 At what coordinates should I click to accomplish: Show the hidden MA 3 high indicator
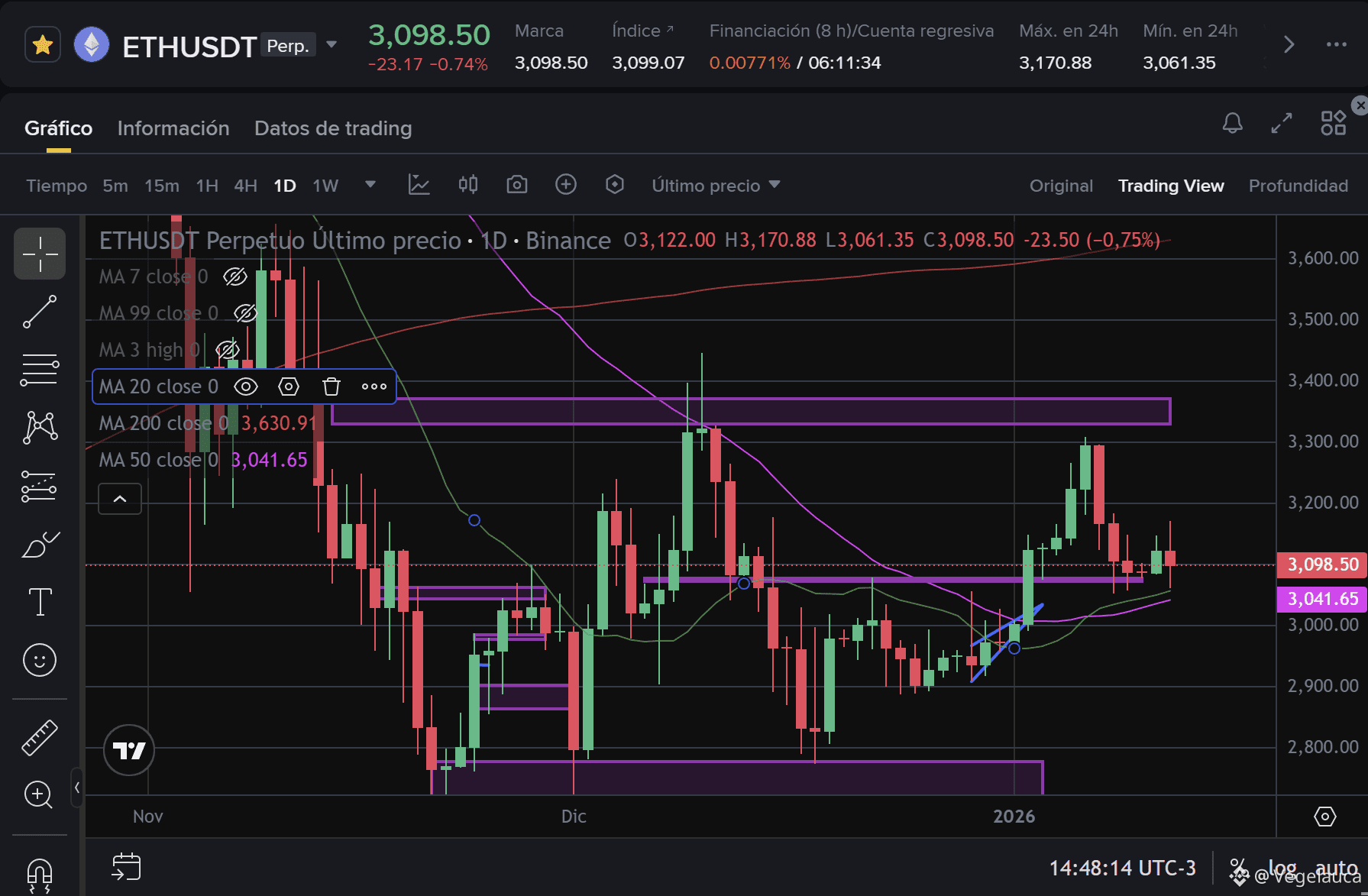(x=227, y=350)
